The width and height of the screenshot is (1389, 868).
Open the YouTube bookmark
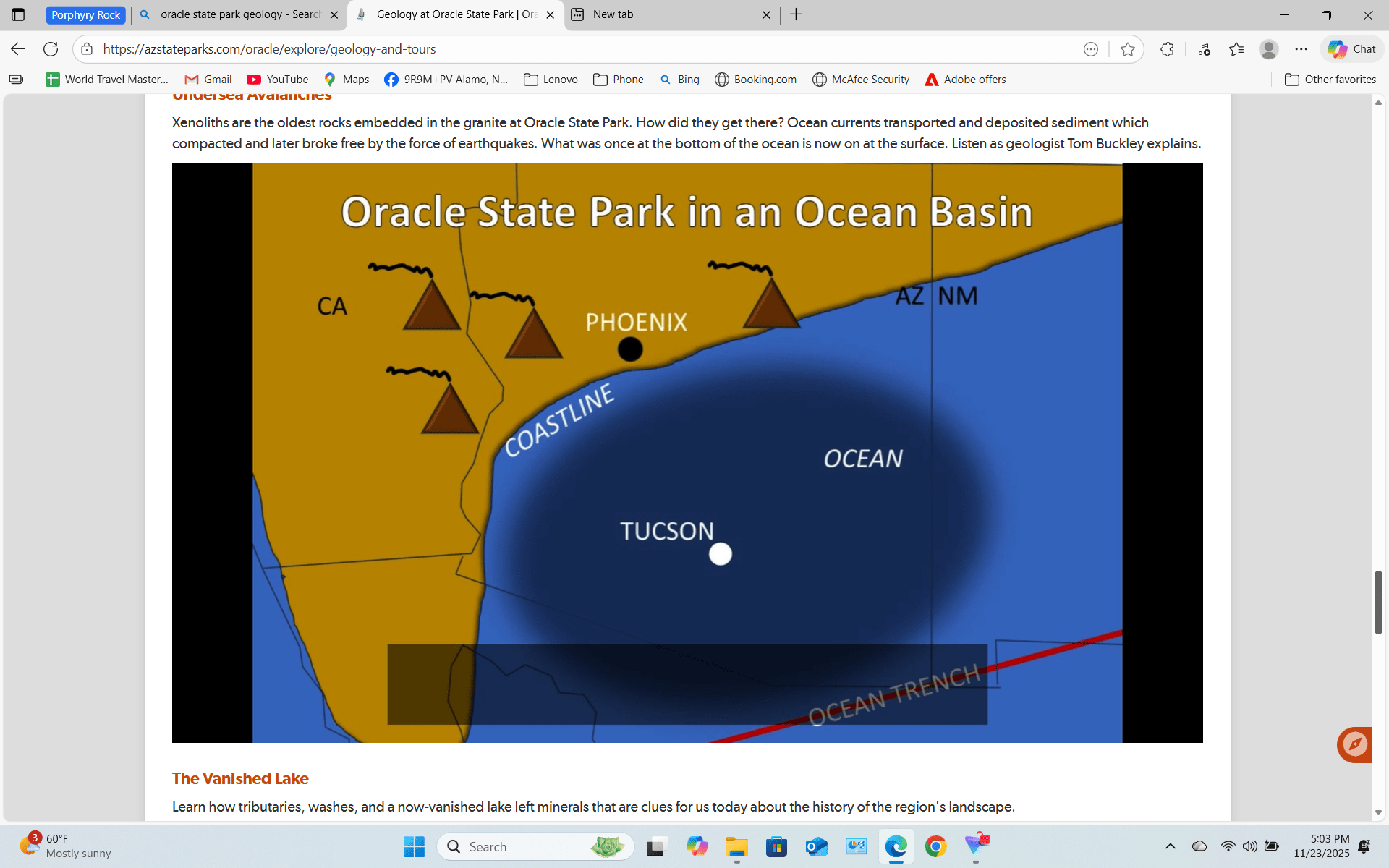coord(278,80)
